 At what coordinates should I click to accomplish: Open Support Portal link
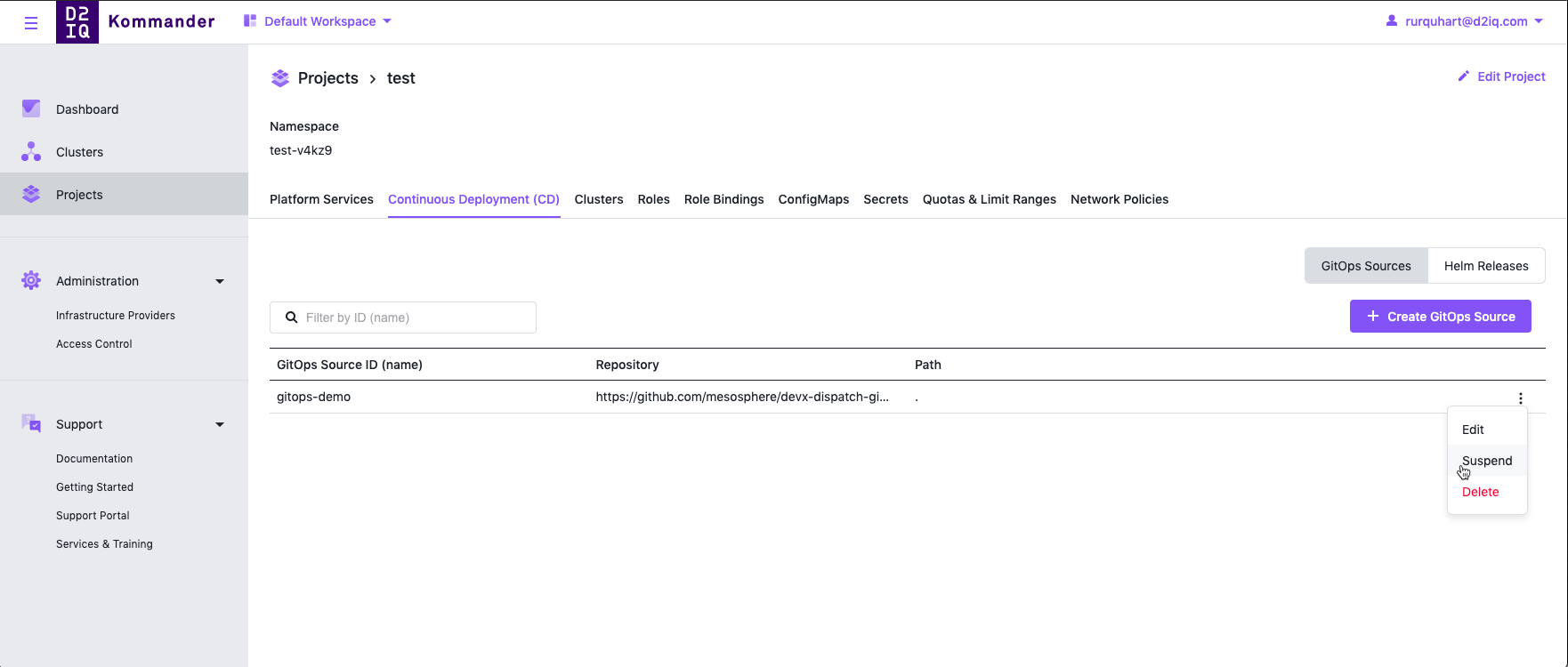coord(93,516)
